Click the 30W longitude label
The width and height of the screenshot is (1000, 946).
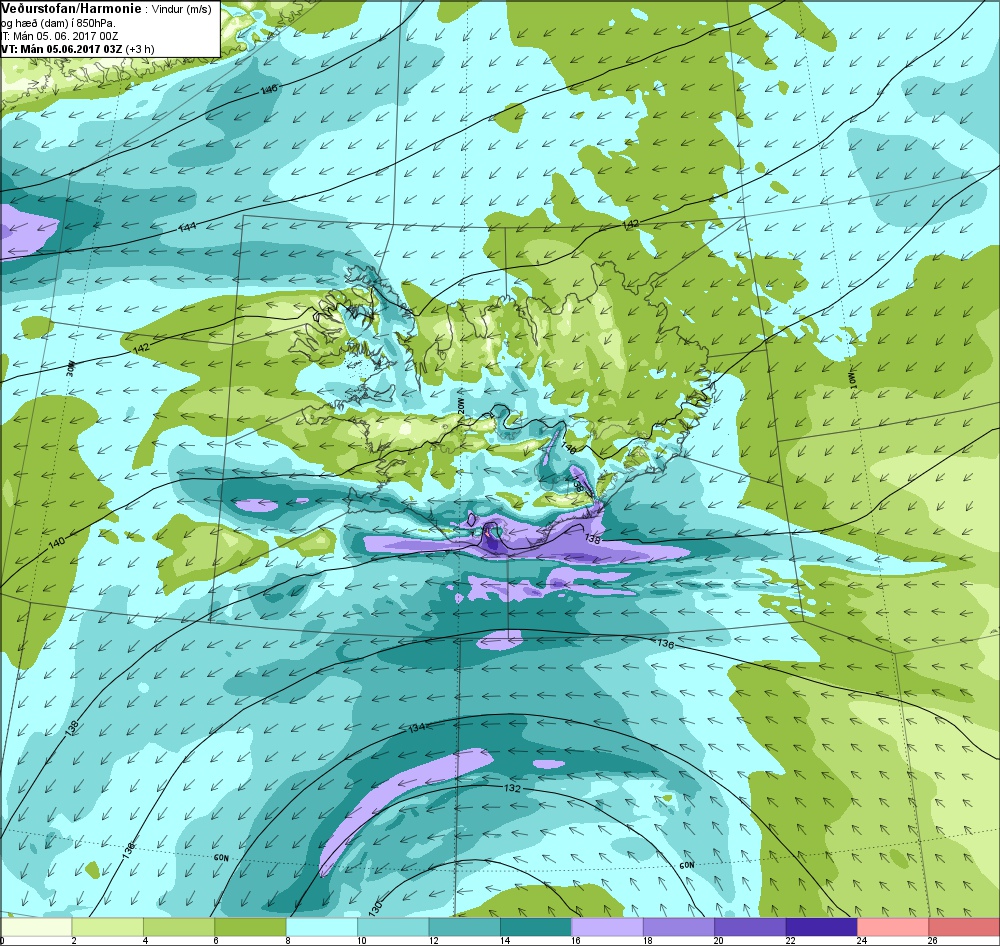pos(71,369)
